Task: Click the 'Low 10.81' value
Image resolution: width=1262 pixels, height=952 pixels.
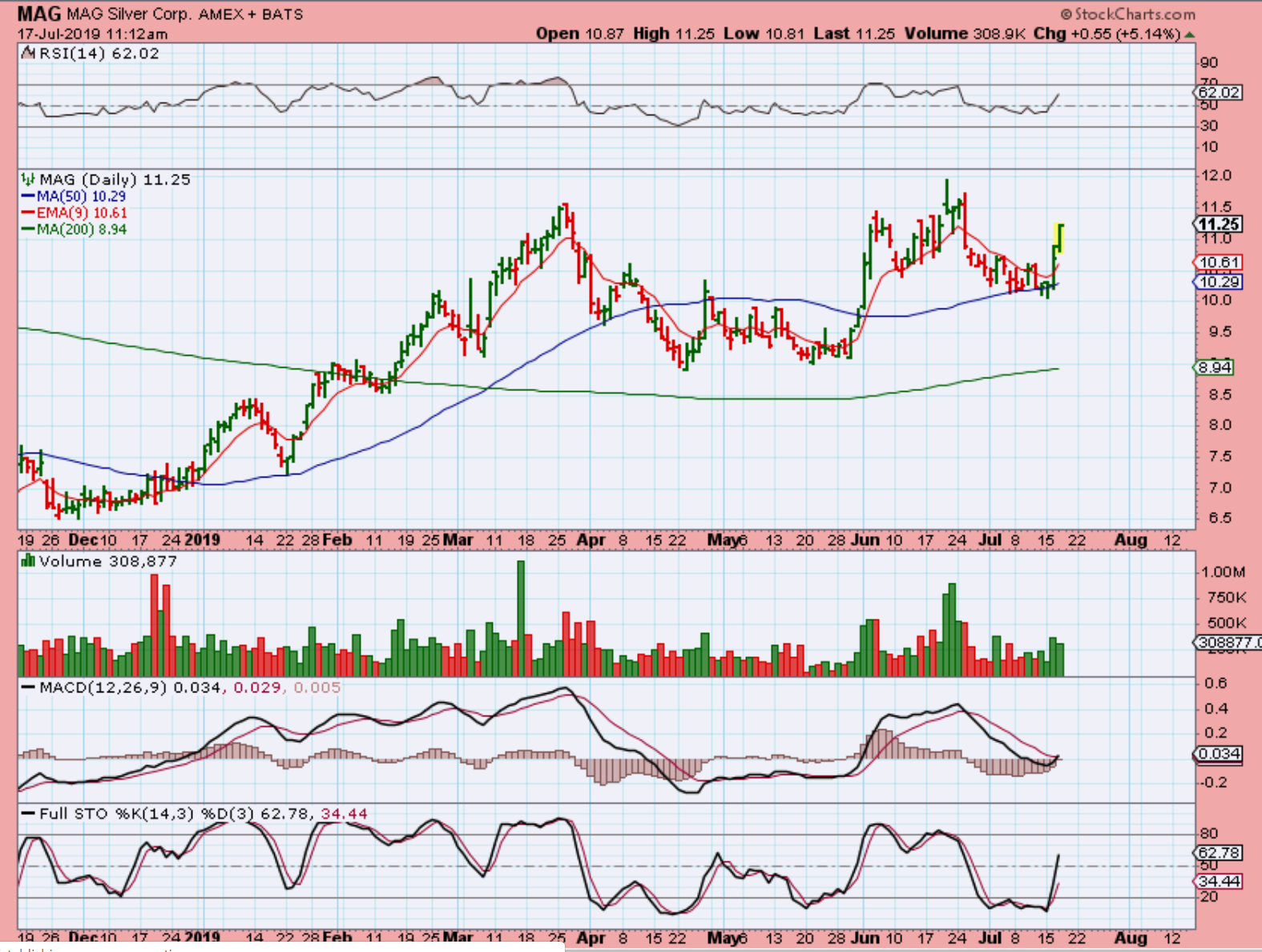Action: pos(764,34)
